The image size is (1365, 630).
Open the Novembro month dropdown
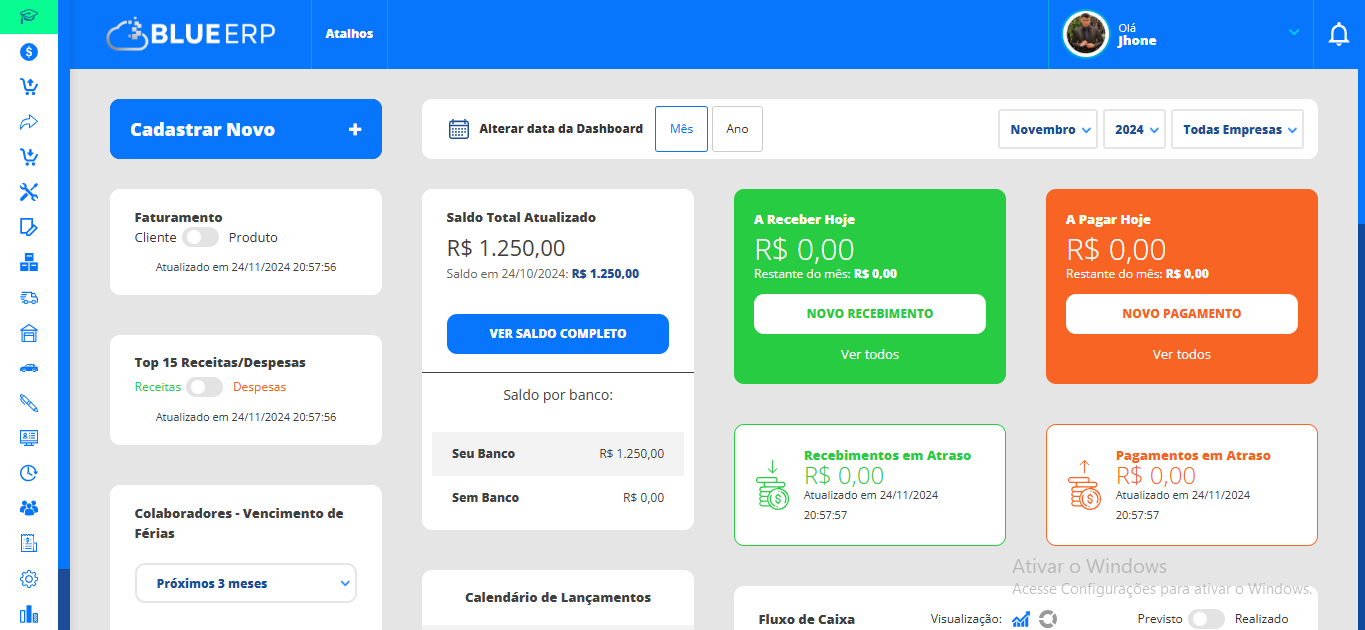click(x=1048, y=130)
